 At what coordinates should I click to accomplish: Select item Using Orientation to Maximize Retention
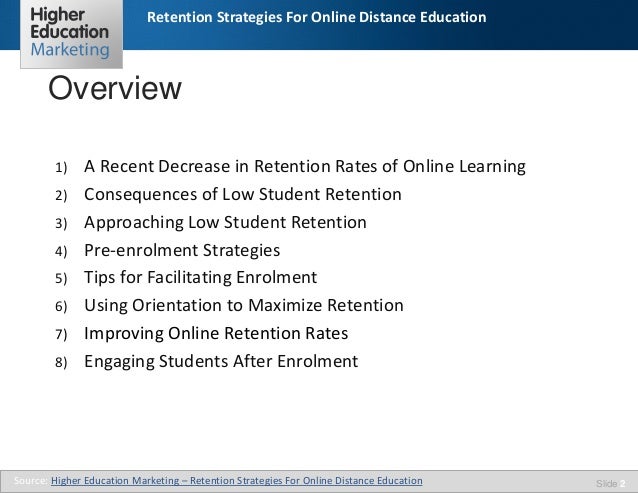coord(244,305)
